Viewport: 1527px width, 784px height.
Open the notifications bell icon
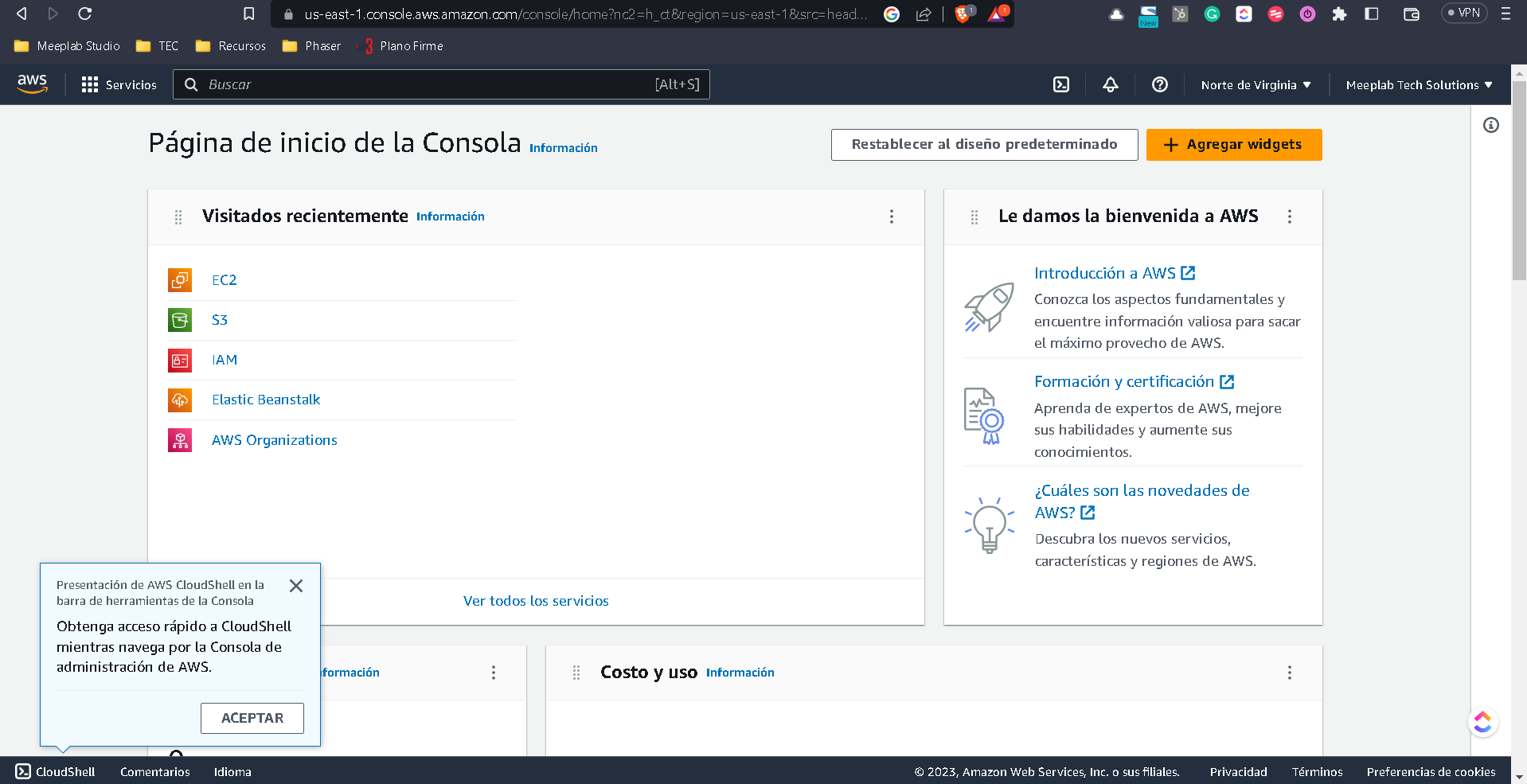click(x=1111, y=84)
